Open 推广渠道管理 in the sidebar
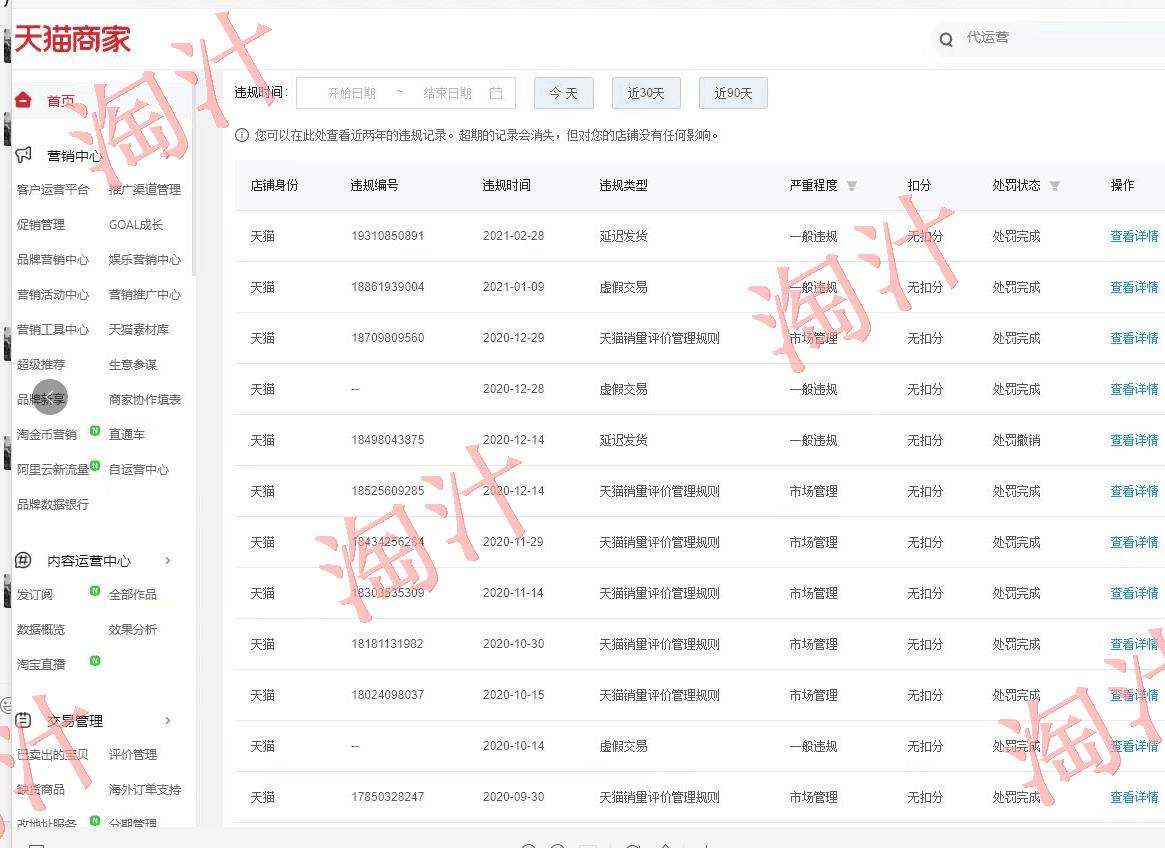The width and height of the screenshot is (1165, 848). click(x=145, y=190)
